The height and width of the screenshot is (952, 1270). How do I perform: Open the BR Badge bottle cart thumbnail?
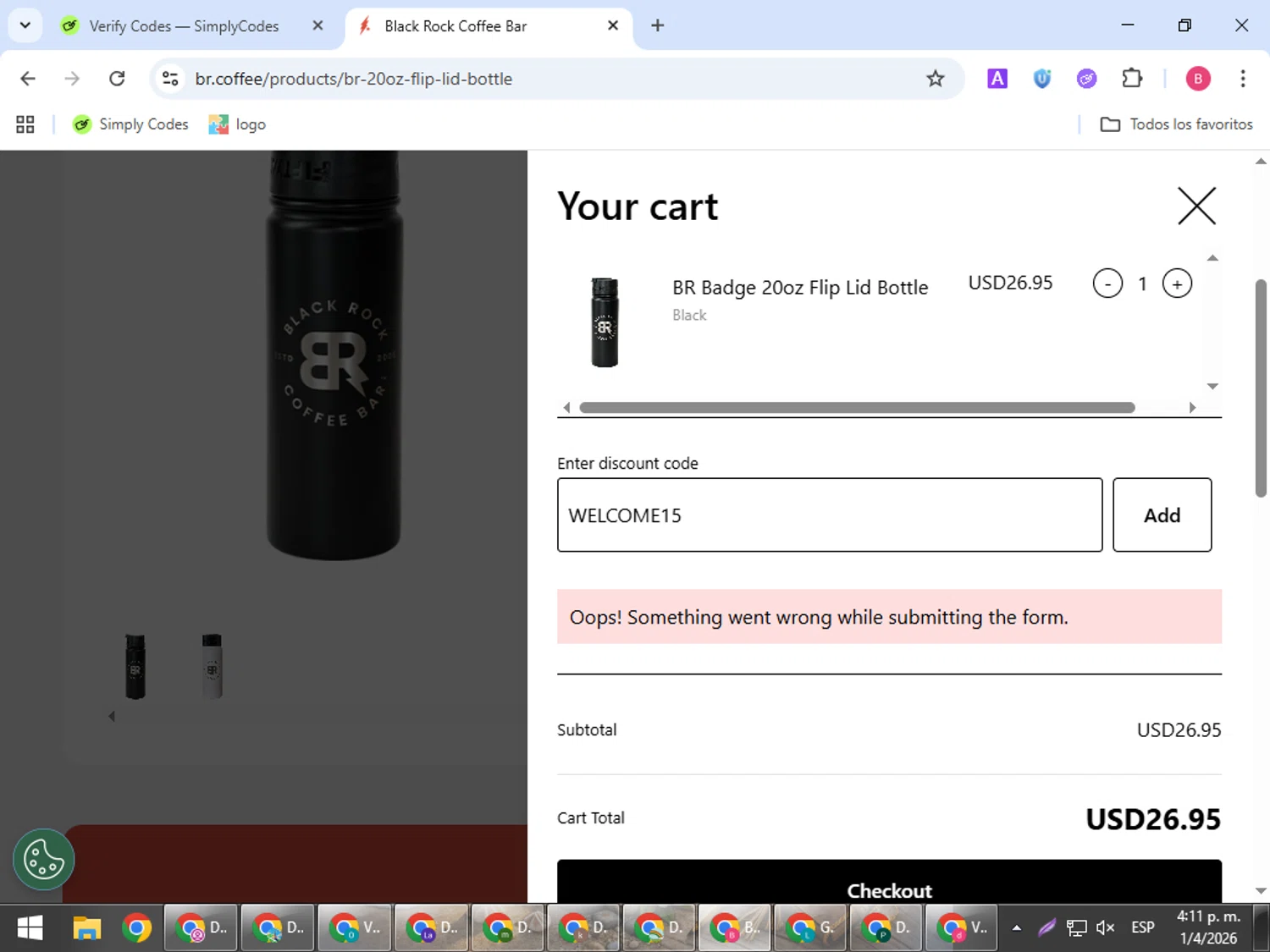605,322
